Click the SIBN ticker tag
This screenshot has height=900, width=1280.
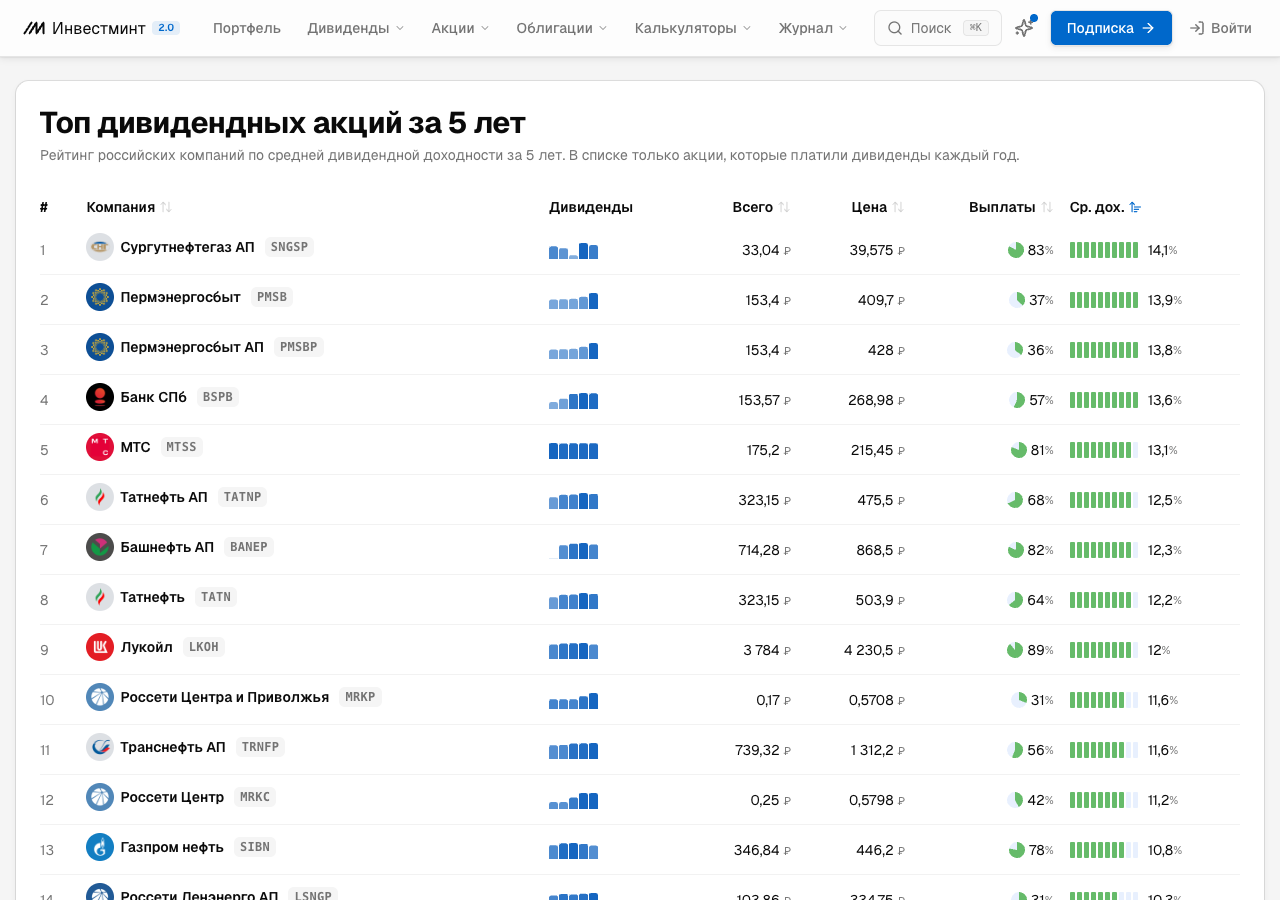[x=255, y=847]
